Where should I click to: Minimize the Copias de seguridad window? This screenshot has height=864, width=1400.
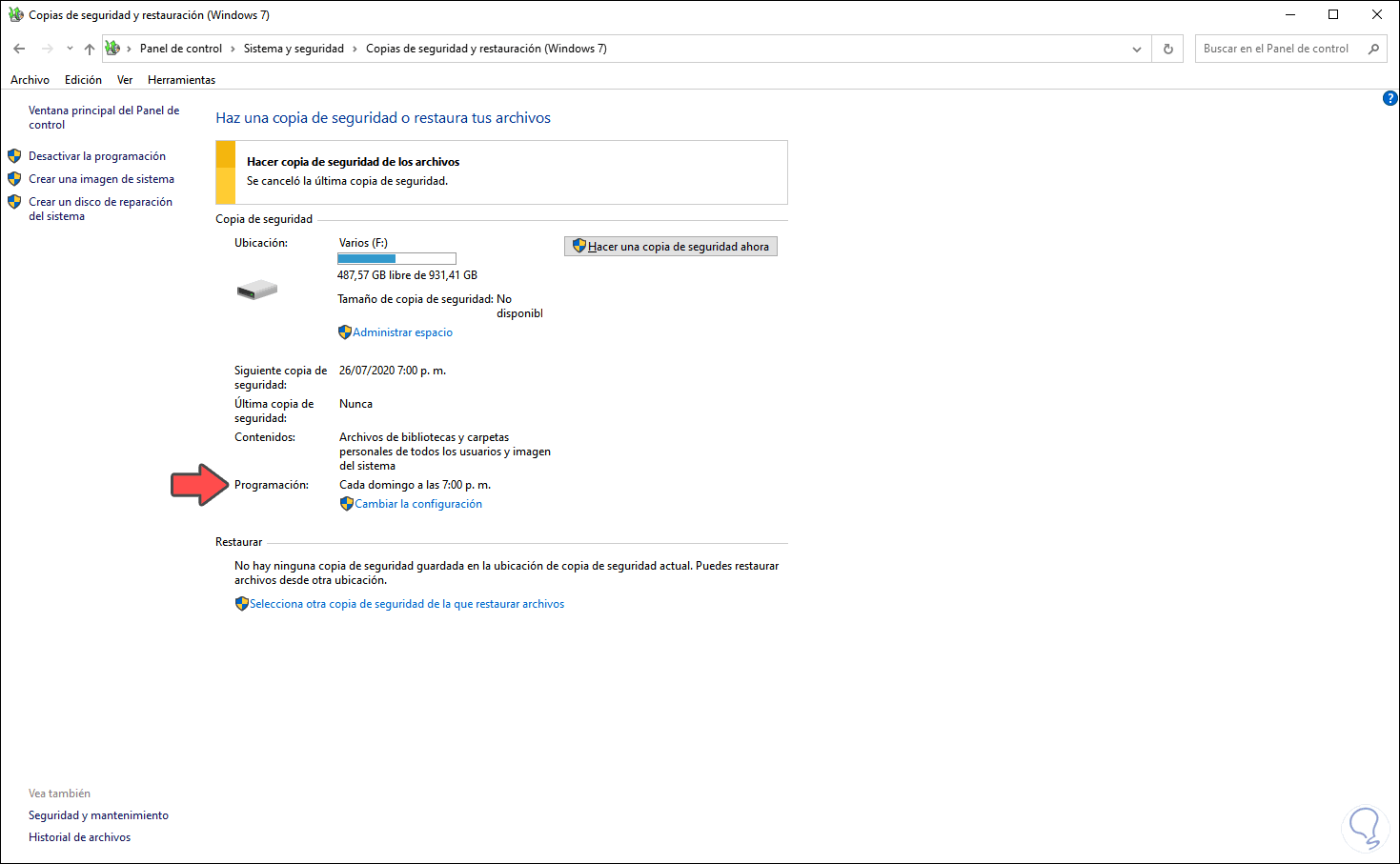coord(1290,14)
